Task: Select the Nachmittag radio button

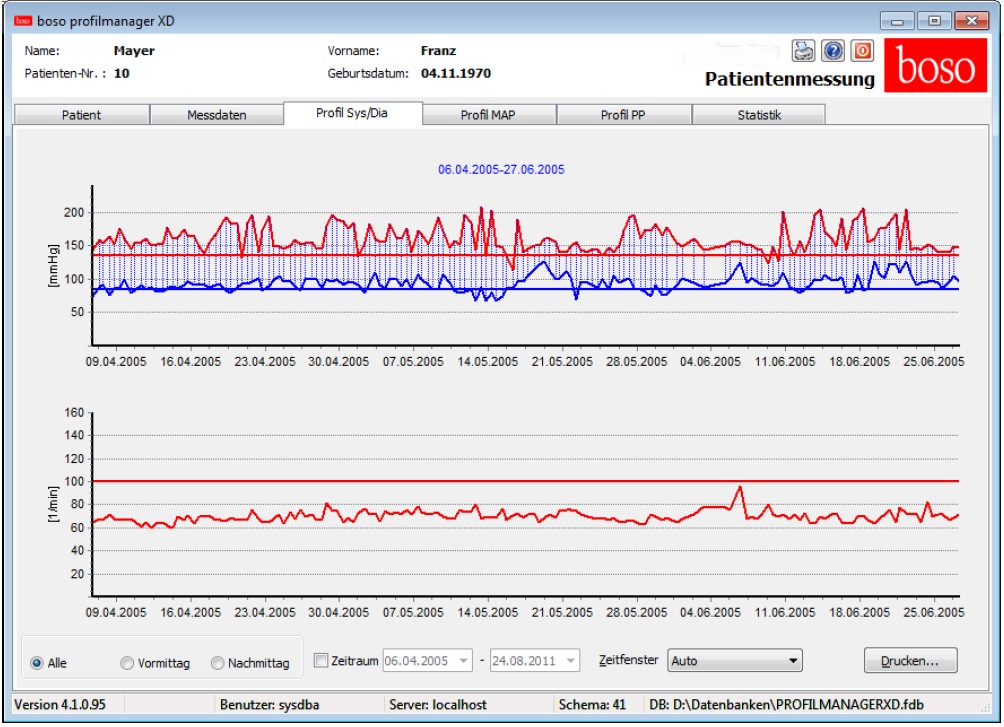Action: 218,663
